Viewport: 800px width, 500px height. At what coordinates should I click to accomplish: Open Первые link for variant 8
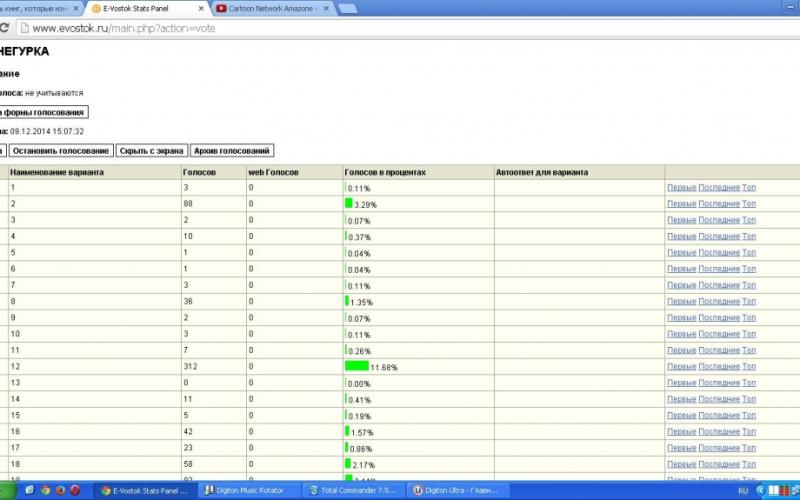tap(681, 301)
